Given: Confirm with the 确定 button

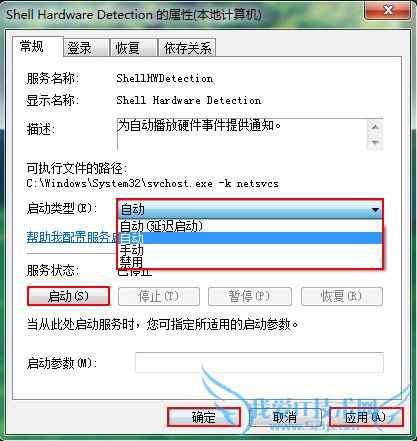Looking at the screenshot, I should pos(204,417).
